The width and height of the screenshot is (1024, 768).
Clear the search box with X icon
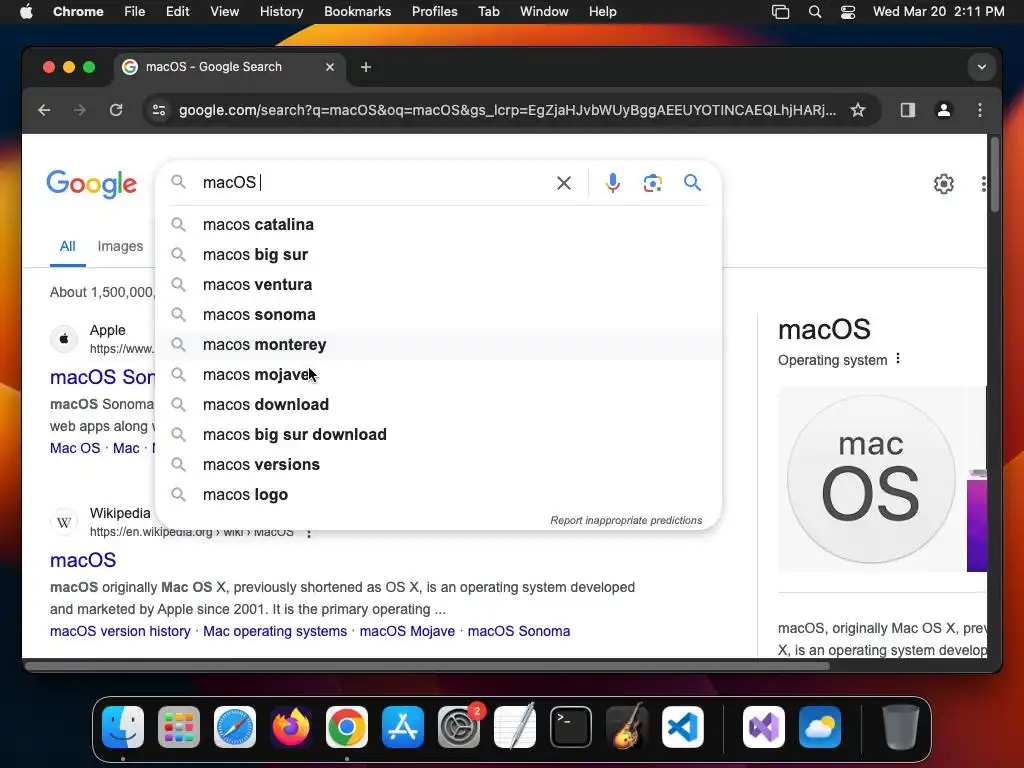click(564, 183)
